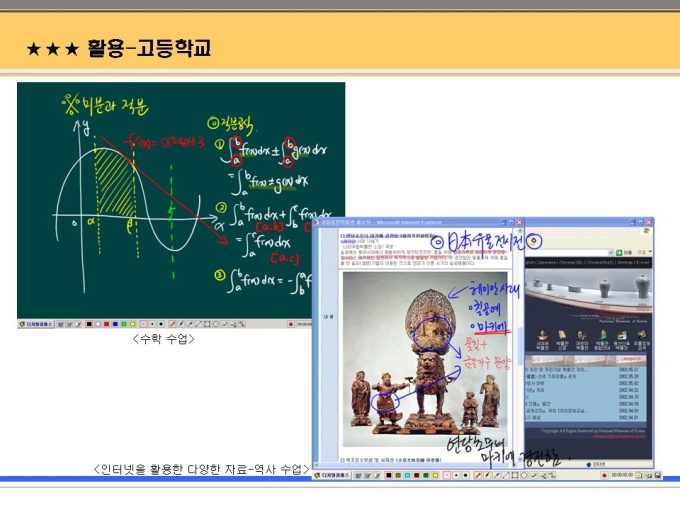Click the first screen-mode icon on the math toolbar
The width and height of the screenshot is (680, 510).
point(61,324)
